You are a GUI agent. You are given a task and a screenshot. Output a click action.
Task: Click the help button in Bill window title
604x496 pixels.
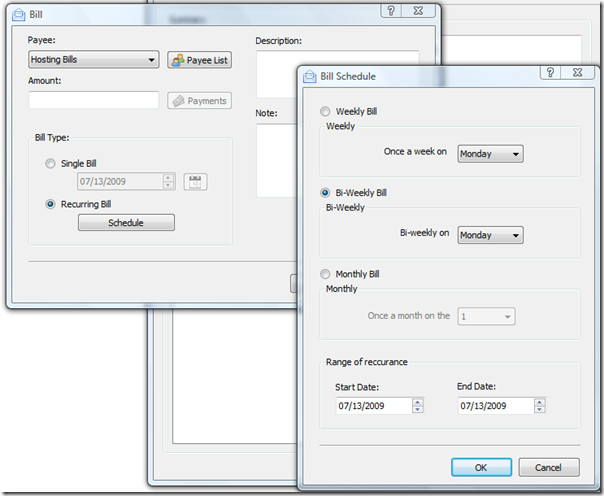391,11
